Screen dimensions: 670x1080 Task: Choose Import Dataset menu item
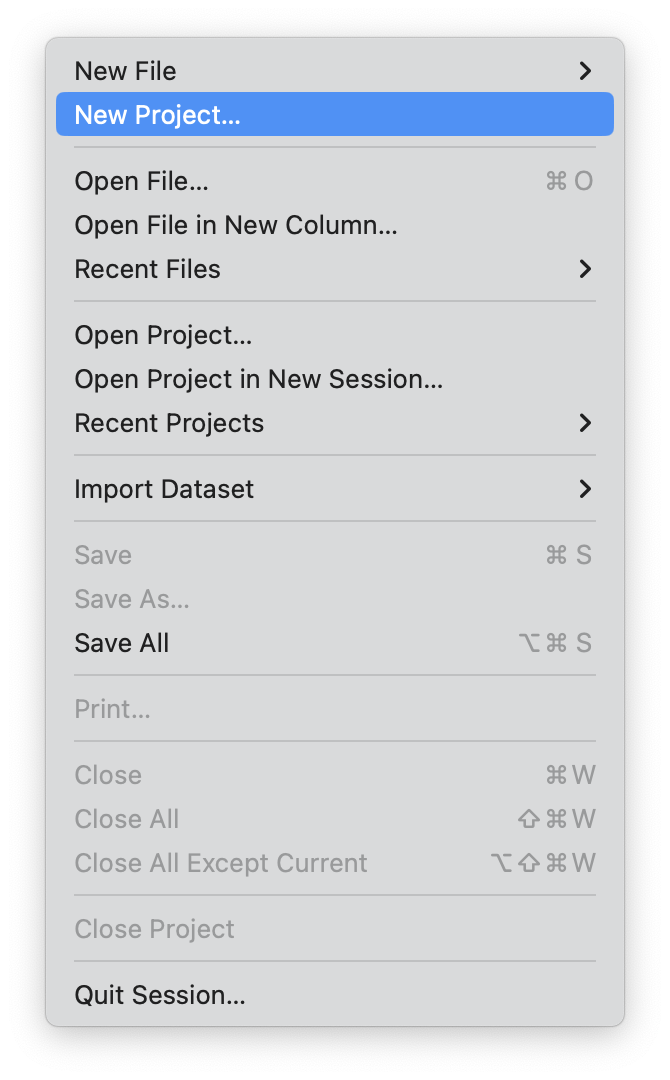click(x=164, y=489)
